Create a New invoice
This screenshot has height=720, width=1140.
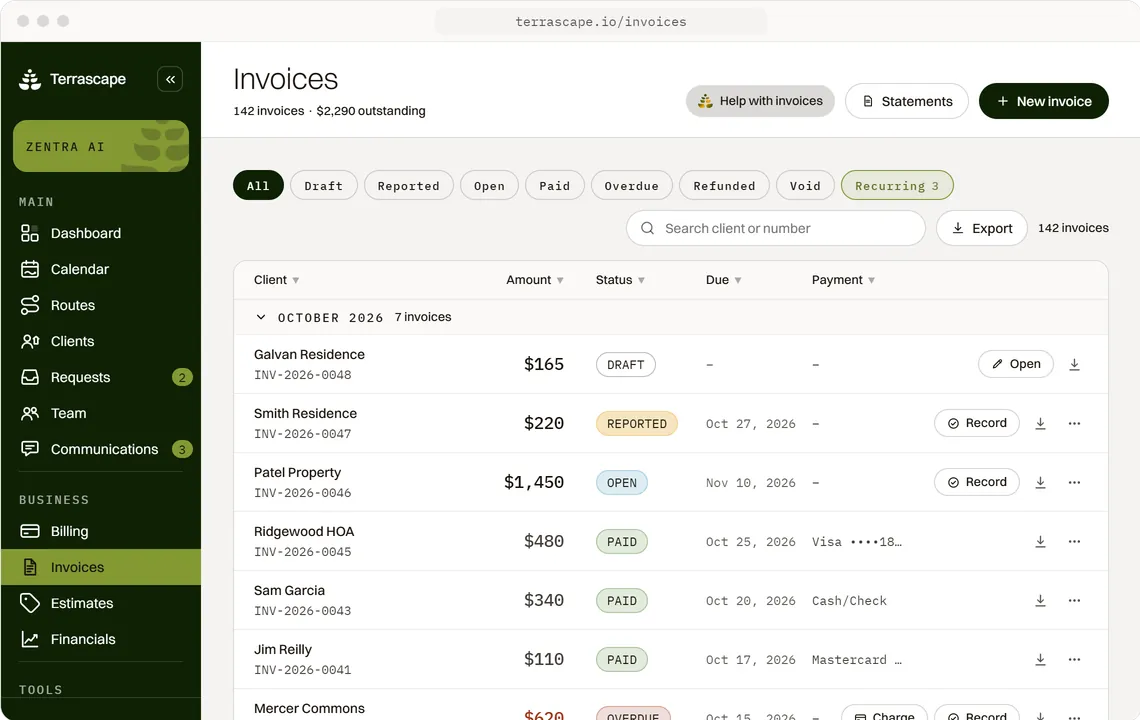coord(1043,101)
